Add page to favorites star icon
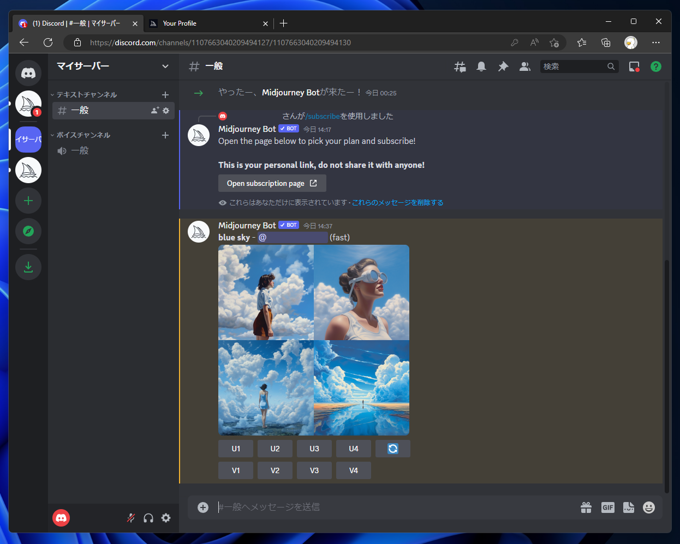This screenshot has height=544, width=680. tap(554, 43)
